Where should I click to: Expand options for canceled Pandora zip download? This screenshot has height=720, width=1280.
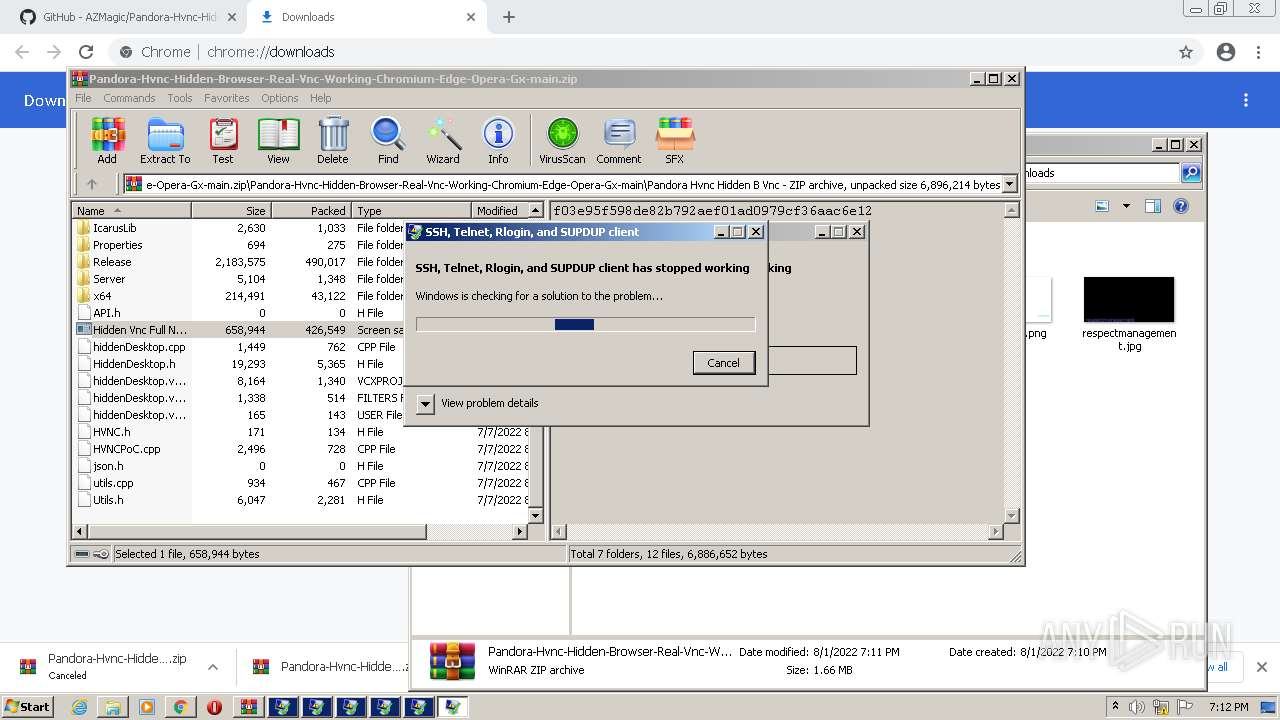pyautogui.click(x=212, y=667)
